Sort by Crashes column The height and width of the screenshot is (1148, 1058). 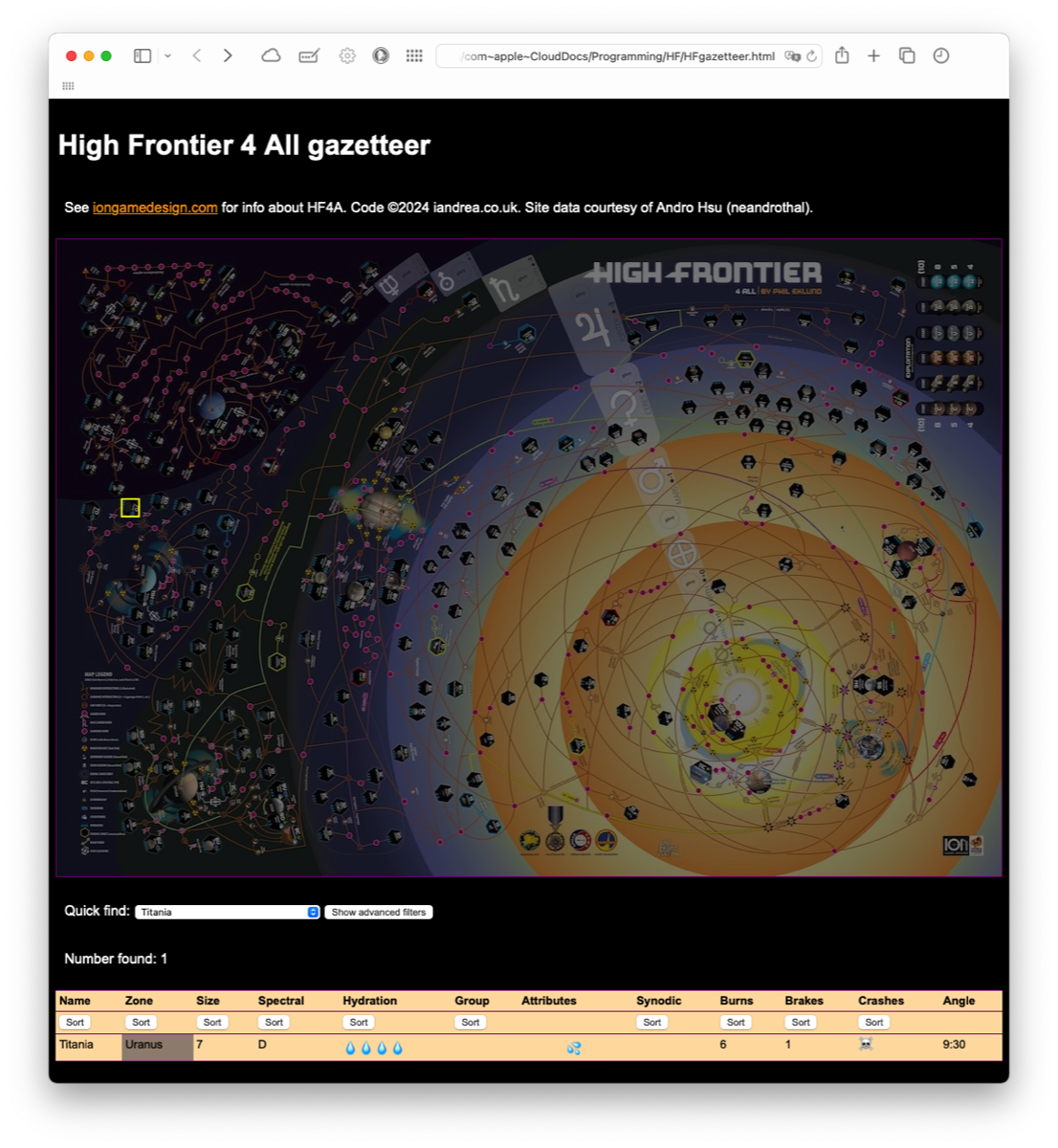click(x=874, y=1023)
